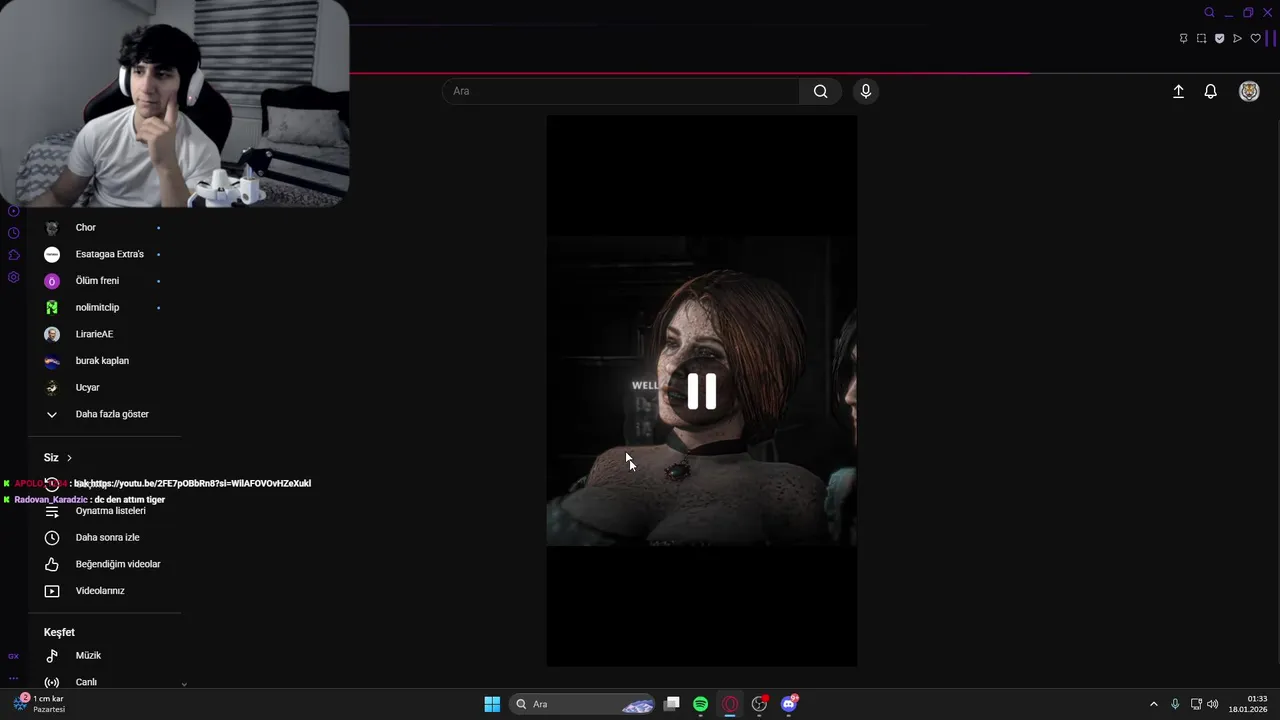Open Discord from the taskbar
Viewport: 1280px width, 720px height.
point(789,704)
